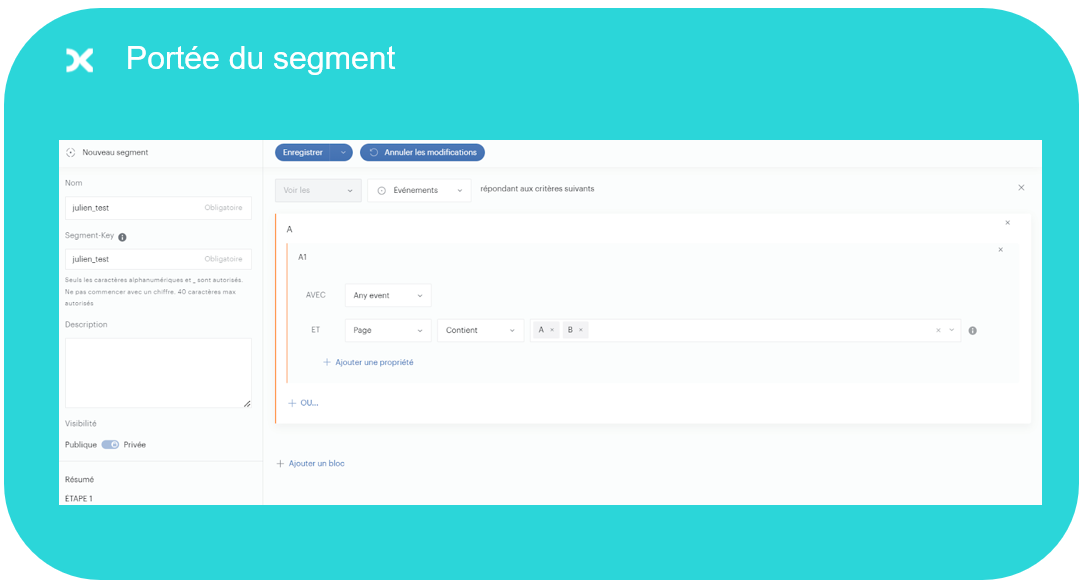
Task: Open the Page property dropdown
Action: click(x=387, y=329)
